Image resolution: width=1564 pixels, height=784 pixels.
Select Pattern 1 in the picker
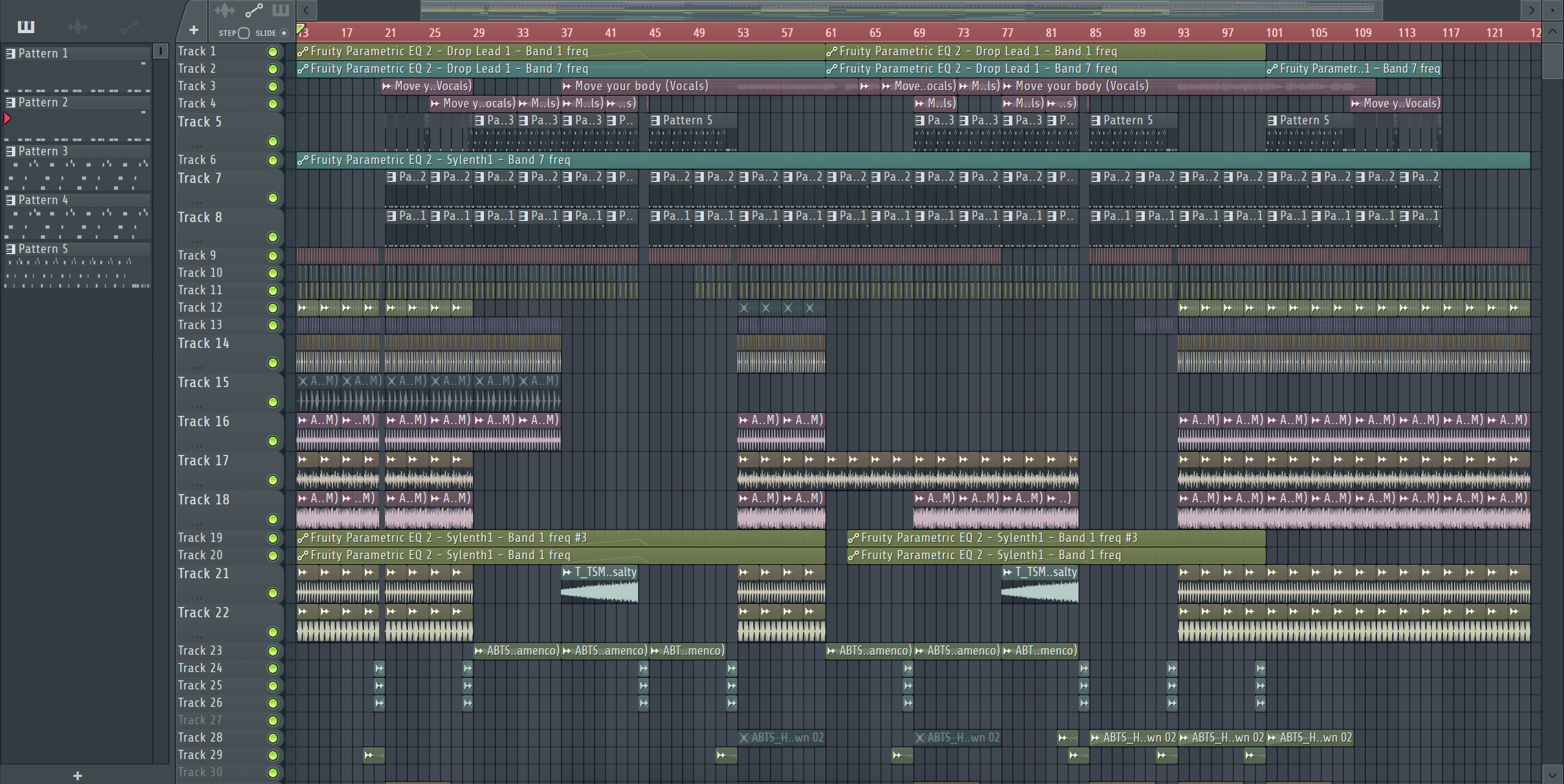77,53
